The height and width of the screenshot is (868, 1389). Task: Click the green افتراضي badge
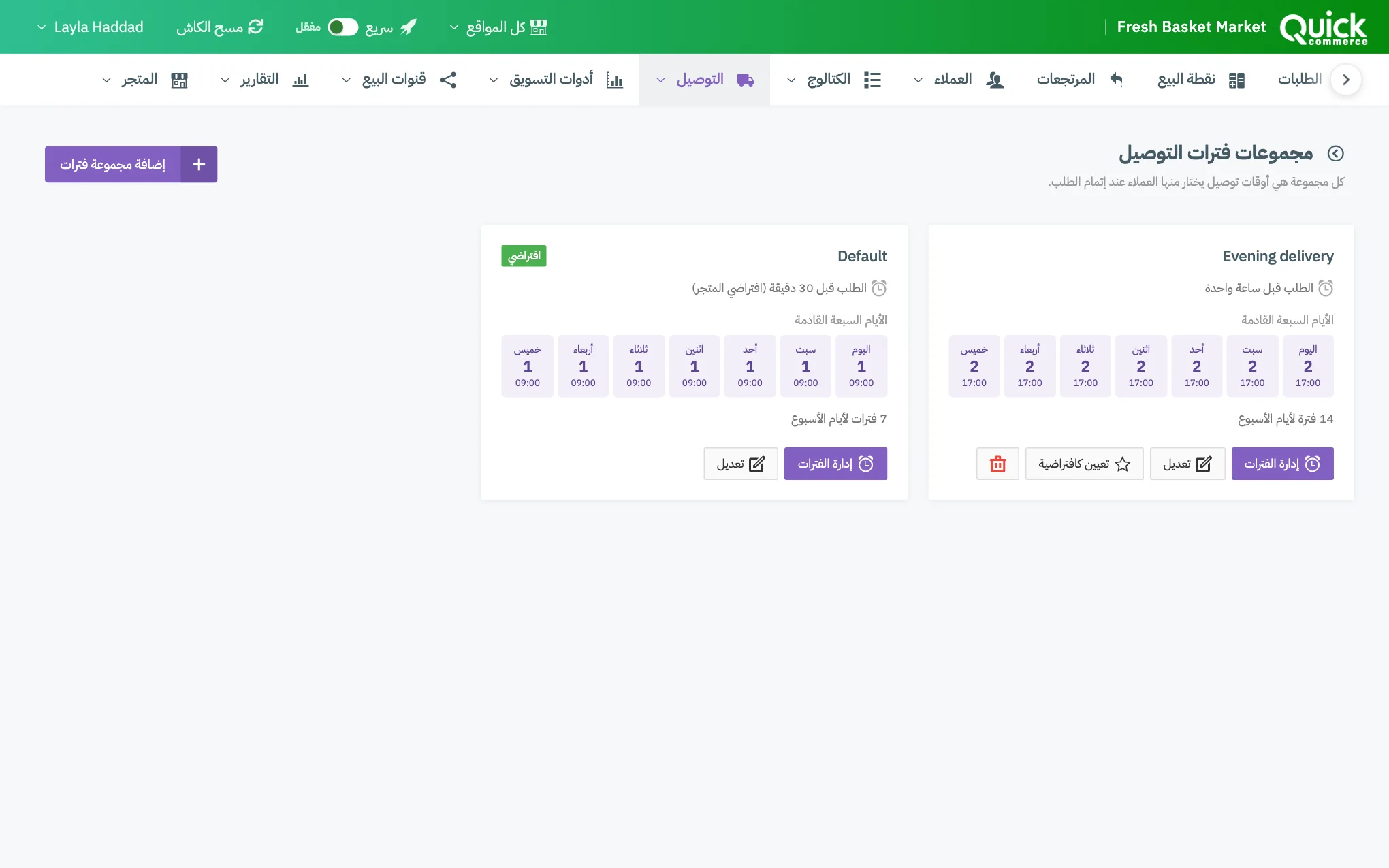(x=524, y=256)
